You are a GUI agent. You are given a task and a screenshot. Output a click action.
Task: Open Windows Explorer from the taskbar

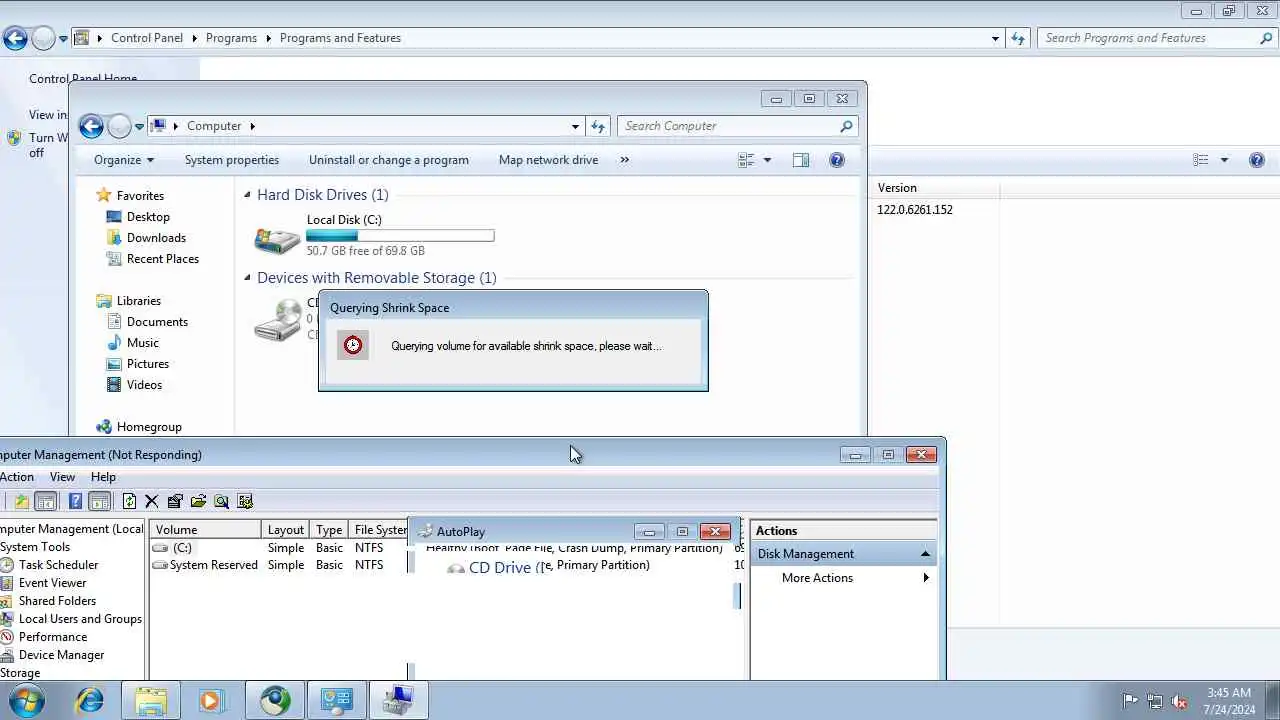[x=151, y=700]
